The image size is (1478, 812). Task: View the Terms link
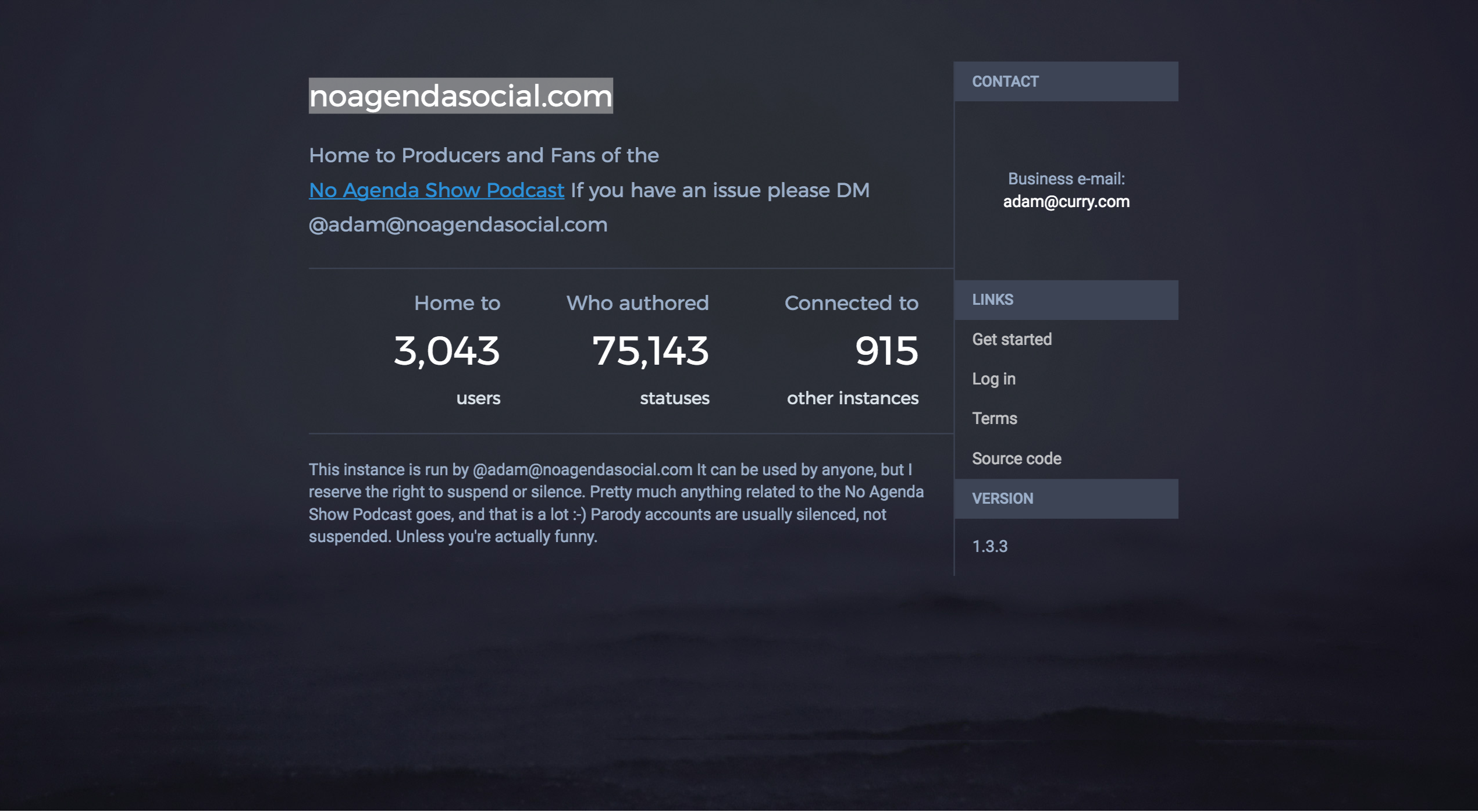point(995,418)
